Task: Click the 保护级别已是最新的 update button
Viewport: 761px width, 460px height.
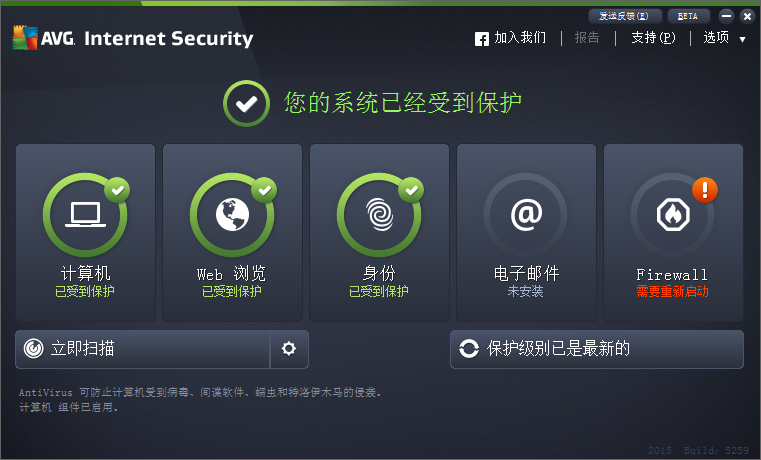Action: click(596, 349)
